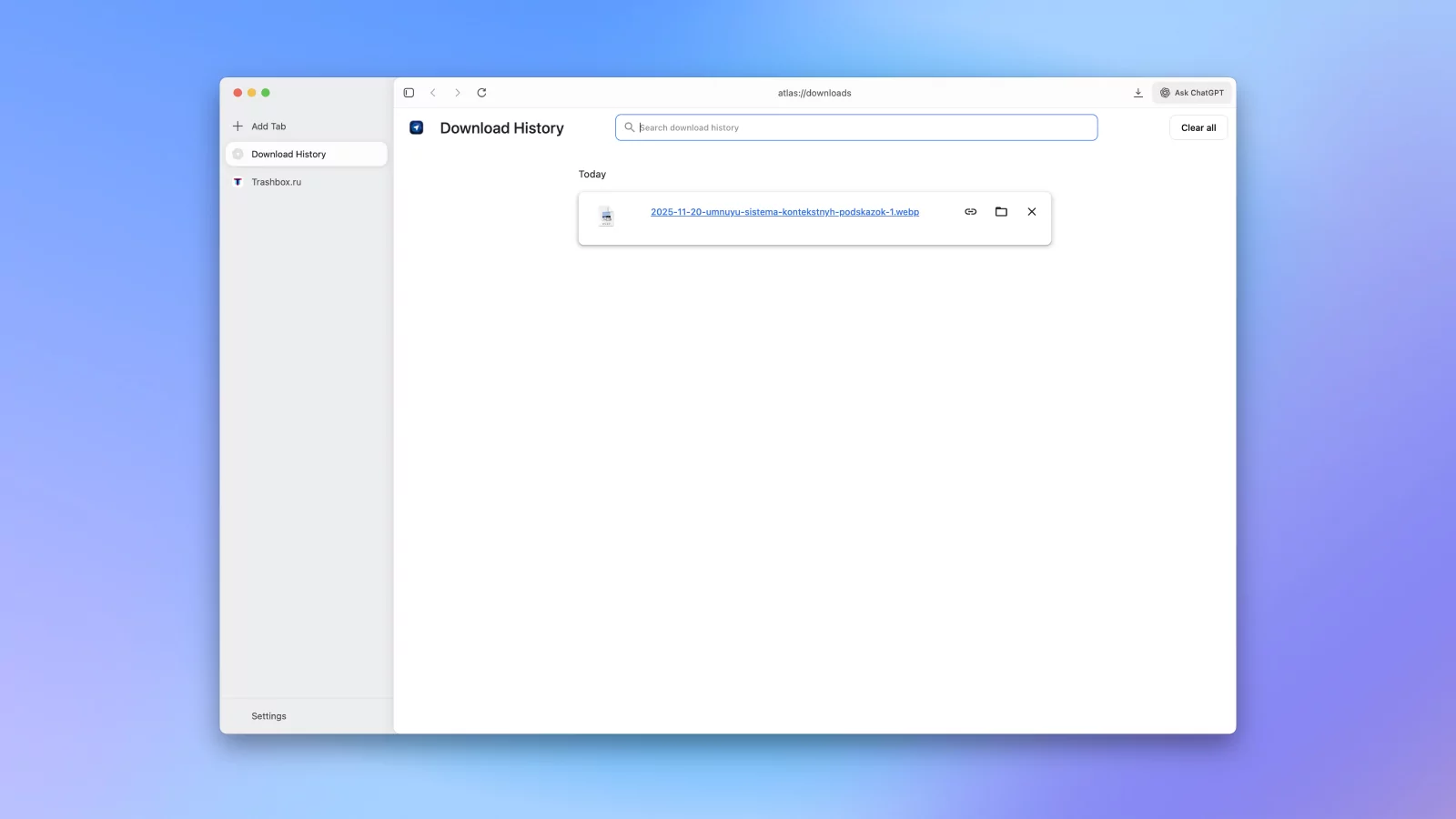Go forward with the forward arrow
Viewport: 1456px width, 819px height.
[458, 93]
